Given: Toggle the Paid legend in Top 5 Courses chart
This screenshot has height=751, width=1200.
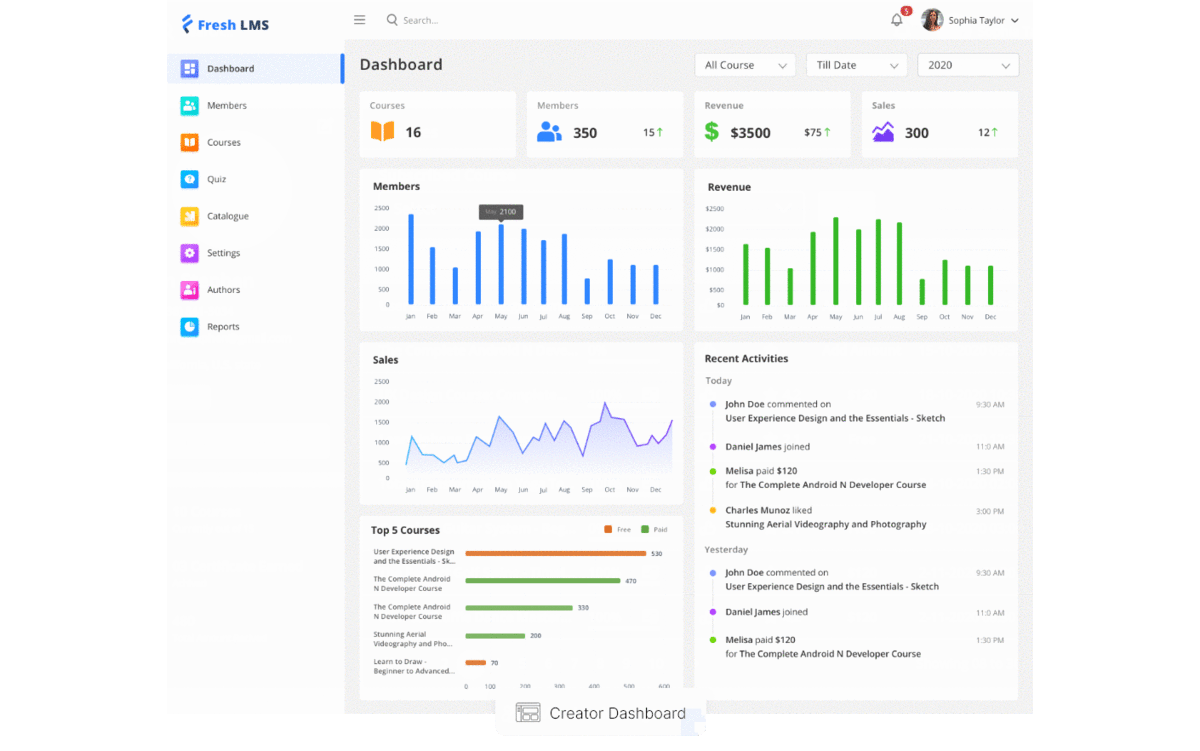Looking at the screenshot, I should tap(654, 529).
